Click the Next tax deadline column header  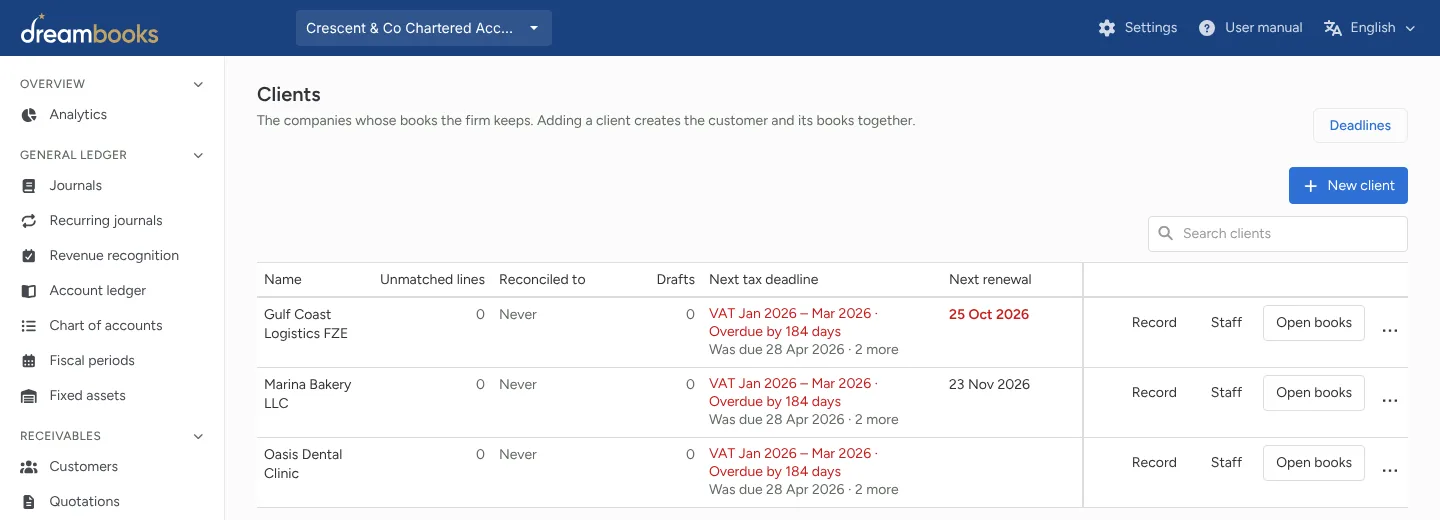(x=764, y=280)
